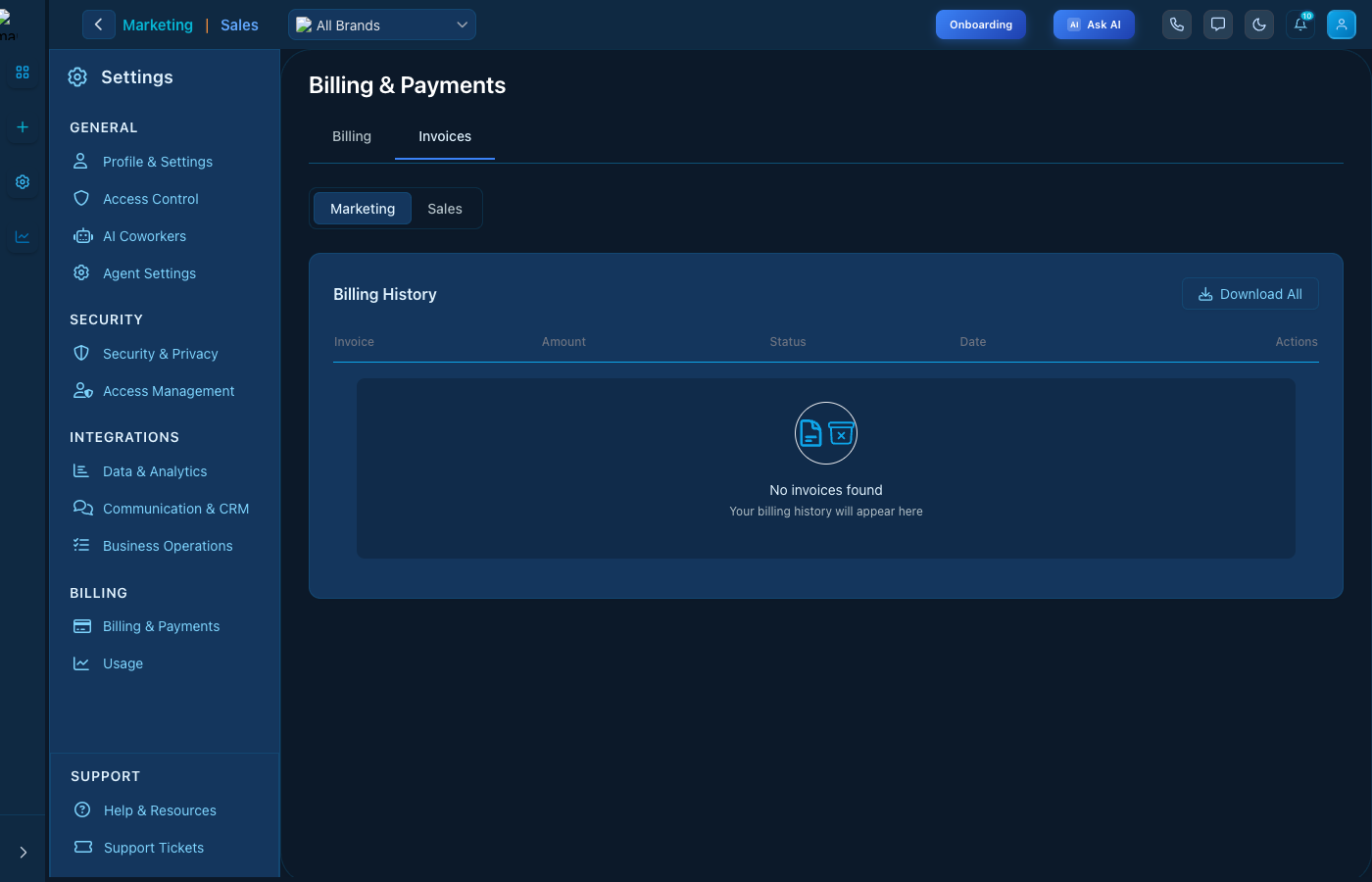Open the analytics chart icon in left rail
Viewport: 1372px width, 882px height.
click(x=23, y=237)
